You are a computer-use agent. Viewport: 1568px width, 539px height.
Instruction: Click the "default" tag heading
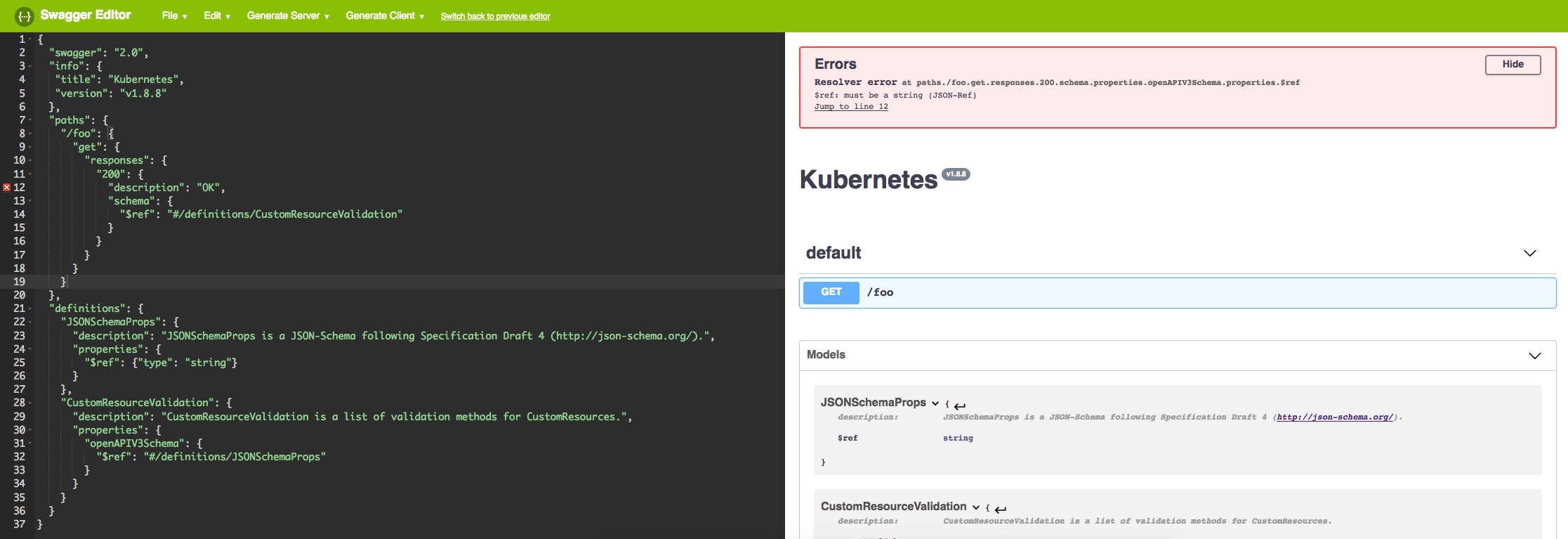834,253
